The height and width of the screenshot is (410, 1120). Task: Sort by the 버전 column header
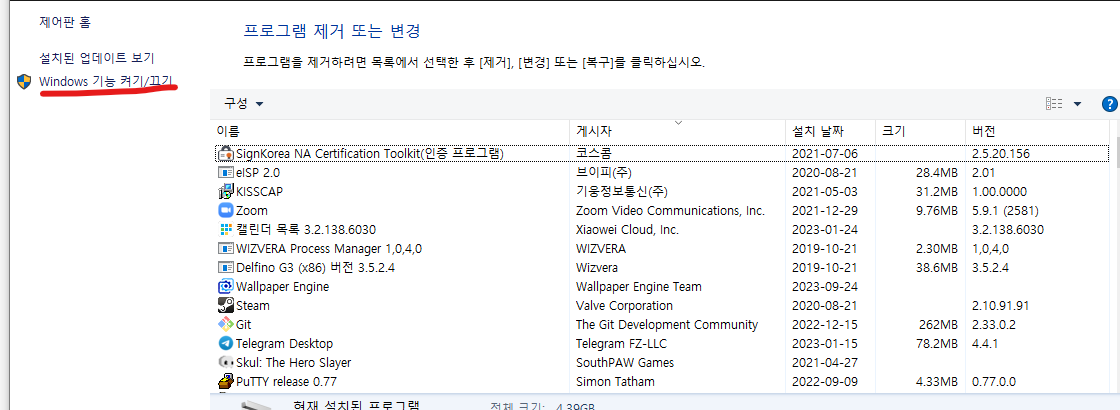pyautogui.click(x=1037, y=131)
